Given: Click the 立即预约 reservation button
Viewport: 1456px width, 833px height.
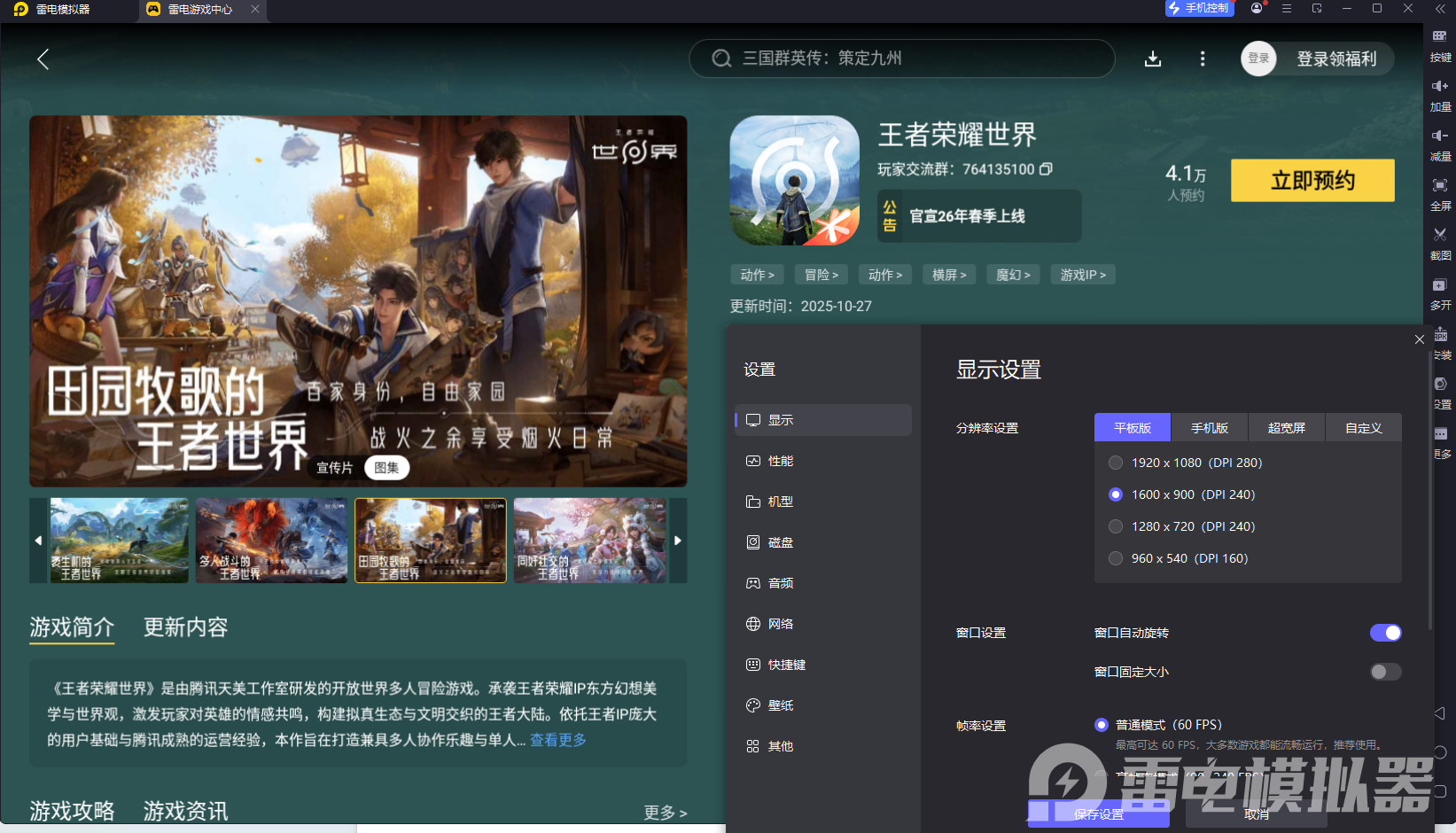Looking at the screenshot, I should coord(1312,180).
